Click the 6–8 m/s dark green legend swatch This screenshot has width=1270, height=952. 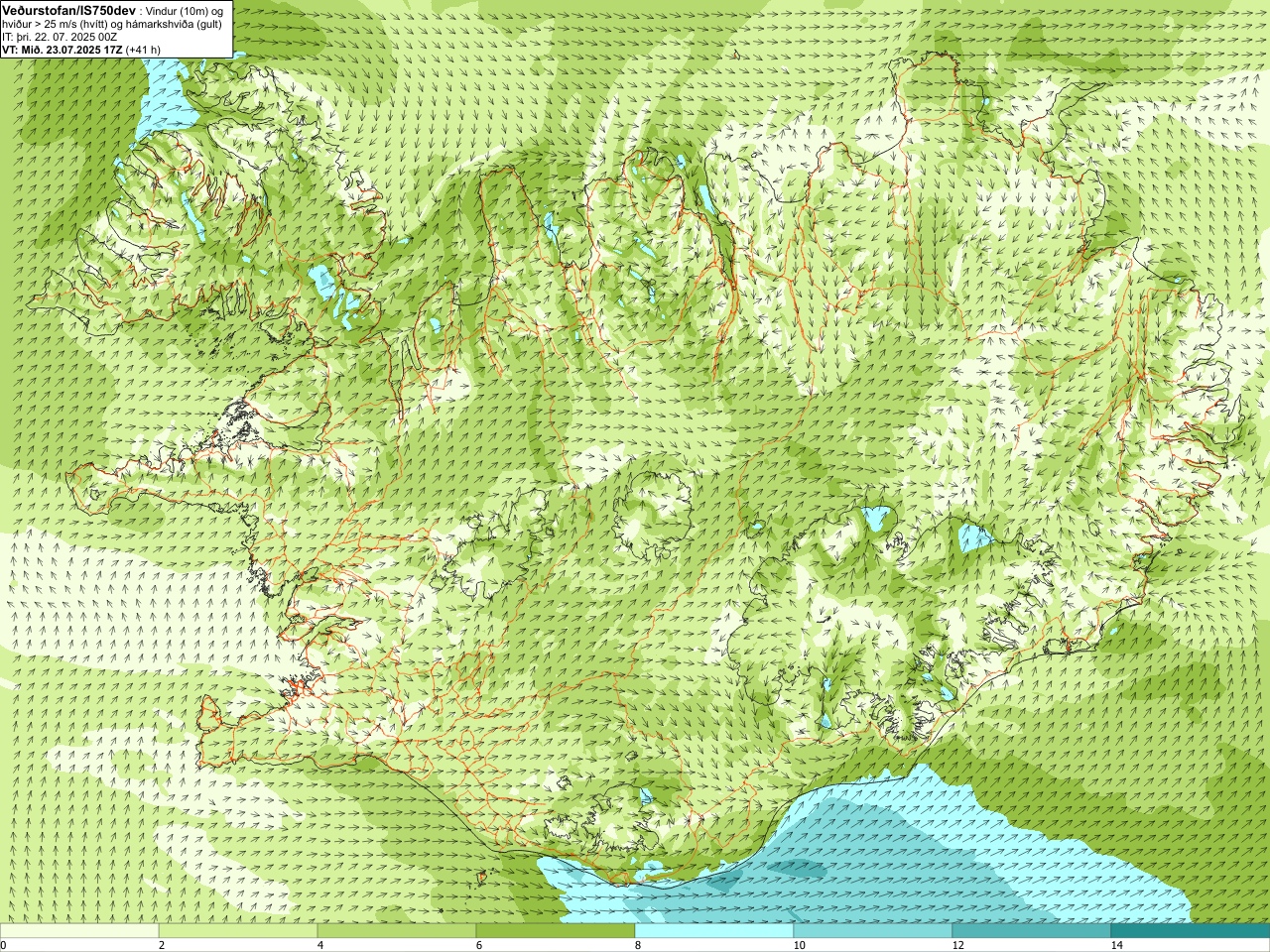556,931
